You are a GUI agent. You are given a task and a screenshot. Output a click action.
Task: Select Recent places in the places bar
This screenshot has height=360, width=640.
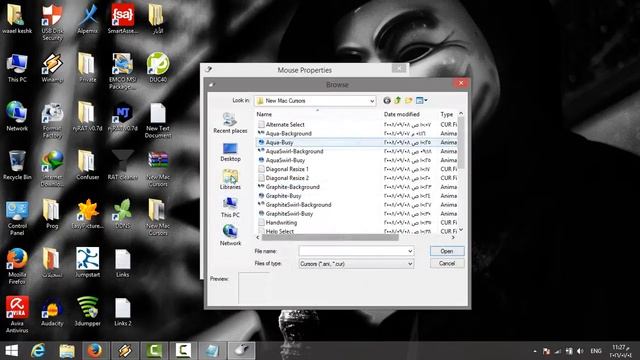pos(230,123)
